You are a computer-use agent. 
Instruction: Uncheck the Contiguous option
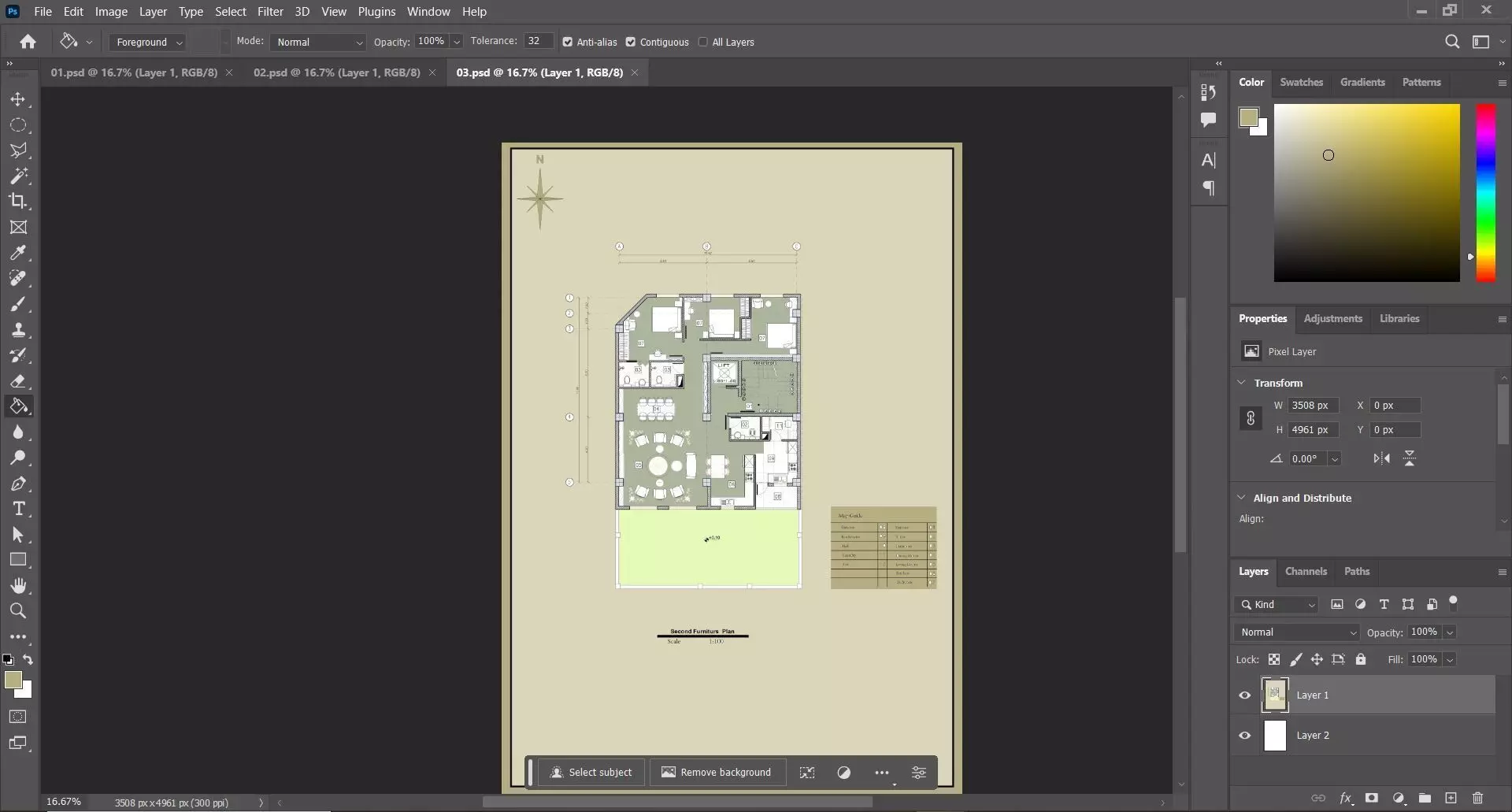[630, 43]
